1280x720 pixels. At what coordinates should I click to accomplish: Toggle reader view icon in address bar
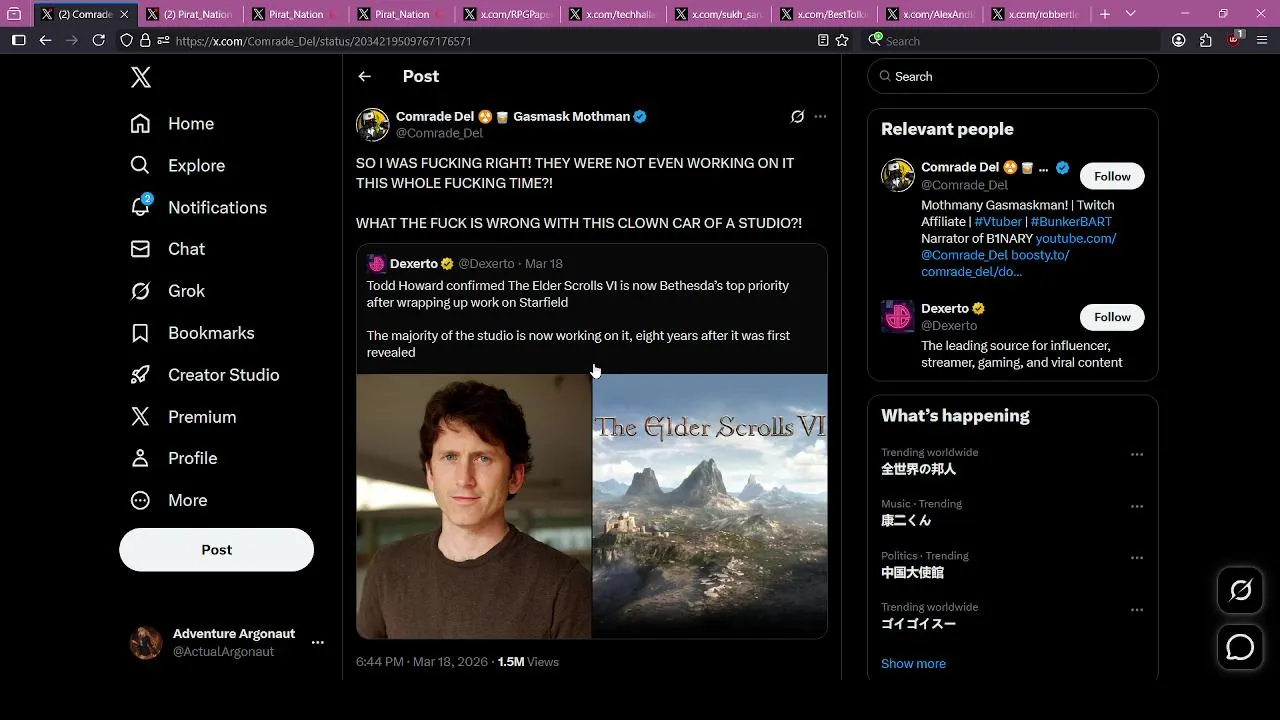(x=823, y=40)
